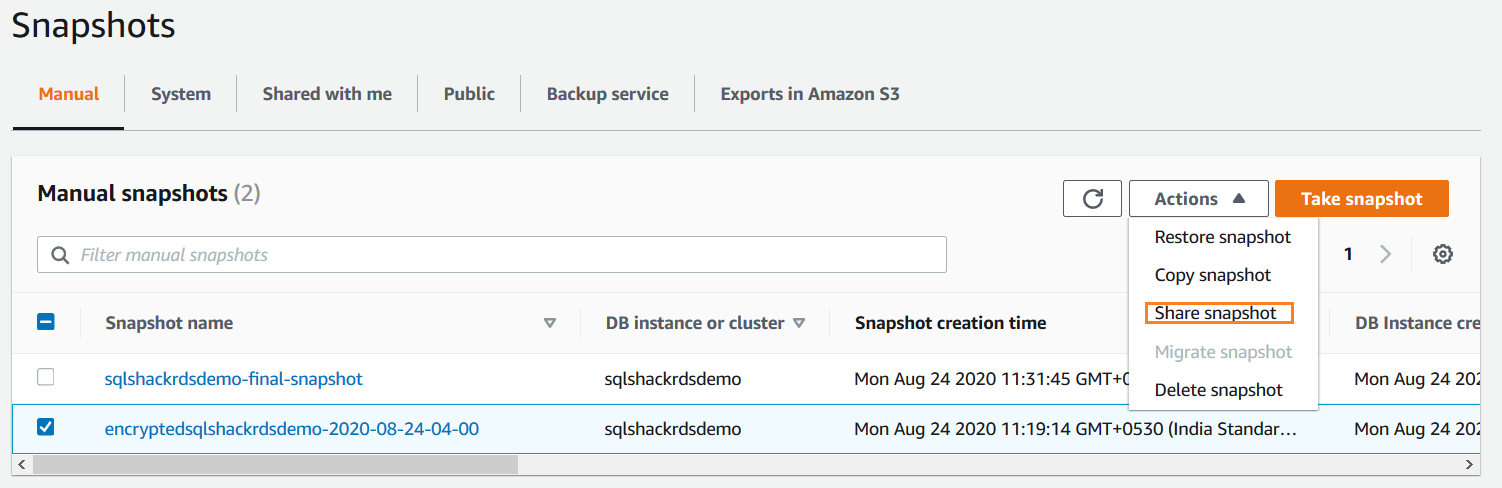Open the table preferences gear icon
1502x488 pixels.
[1442, 254]
